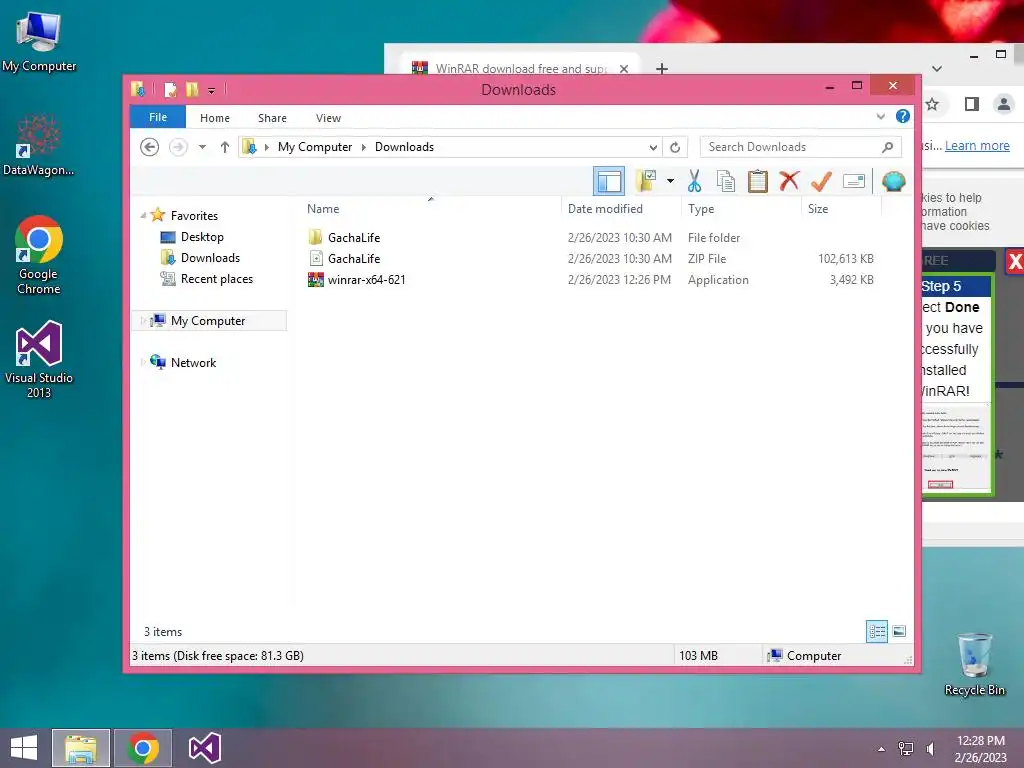
Task: Expand arrow between My Computer and Downloads breadcrumb
Action: tap(364, 147)
